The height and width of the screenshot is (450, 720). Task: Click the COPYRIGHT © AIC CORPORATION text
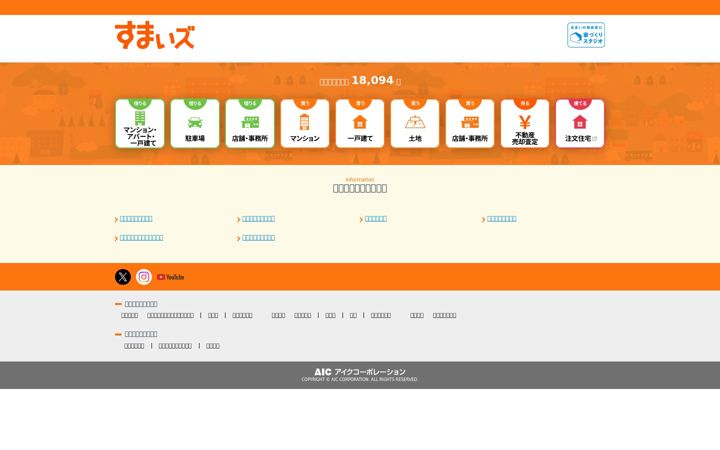pyautogui.click(x=360, y=379)
